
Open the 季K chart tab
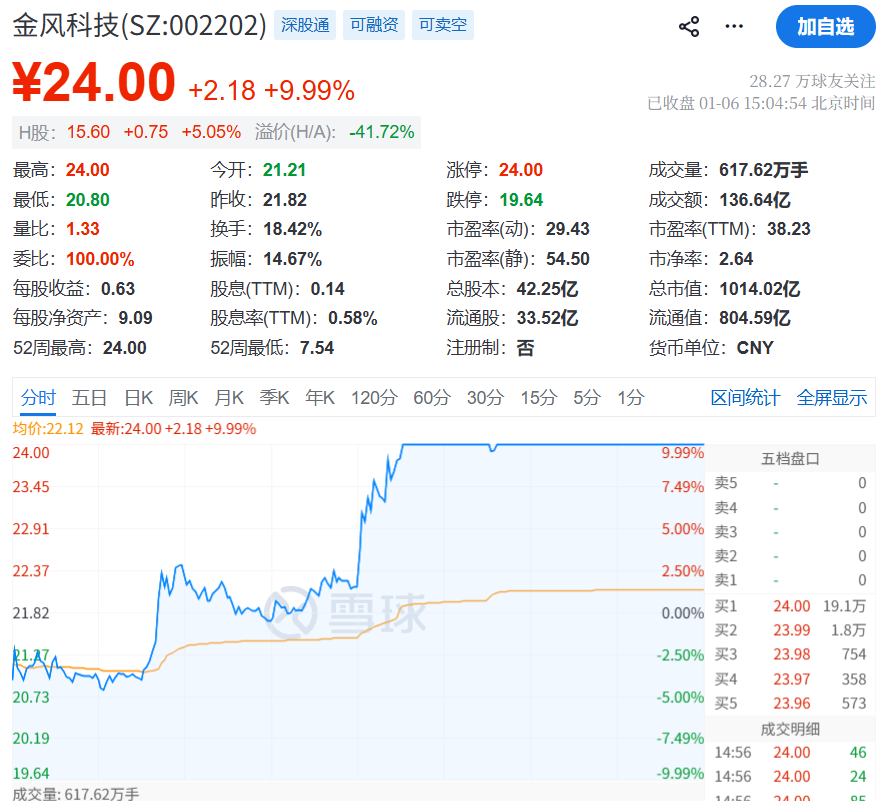274,398
